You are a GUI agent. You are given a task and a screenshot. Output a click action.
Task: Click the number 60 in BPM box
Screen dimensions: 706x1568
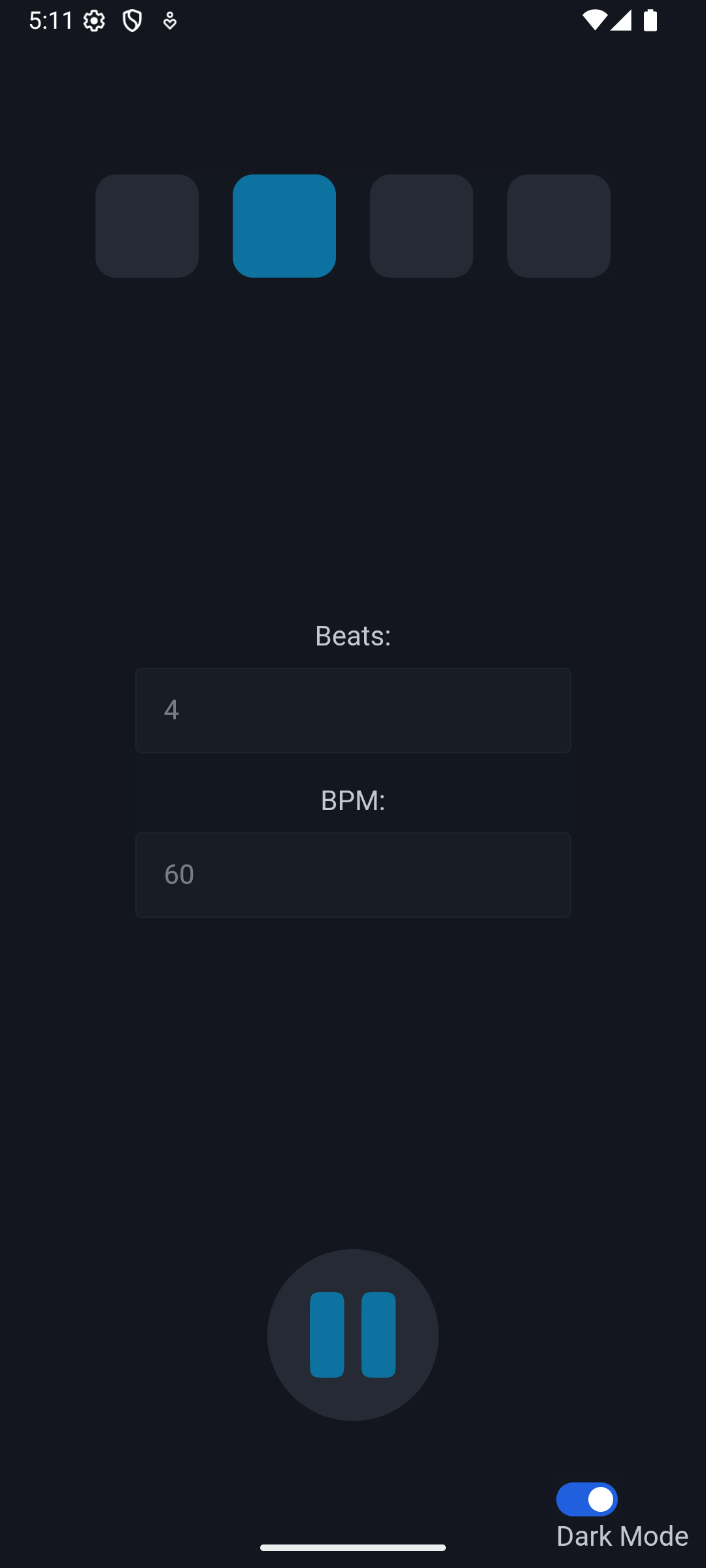tap(179, 875)
